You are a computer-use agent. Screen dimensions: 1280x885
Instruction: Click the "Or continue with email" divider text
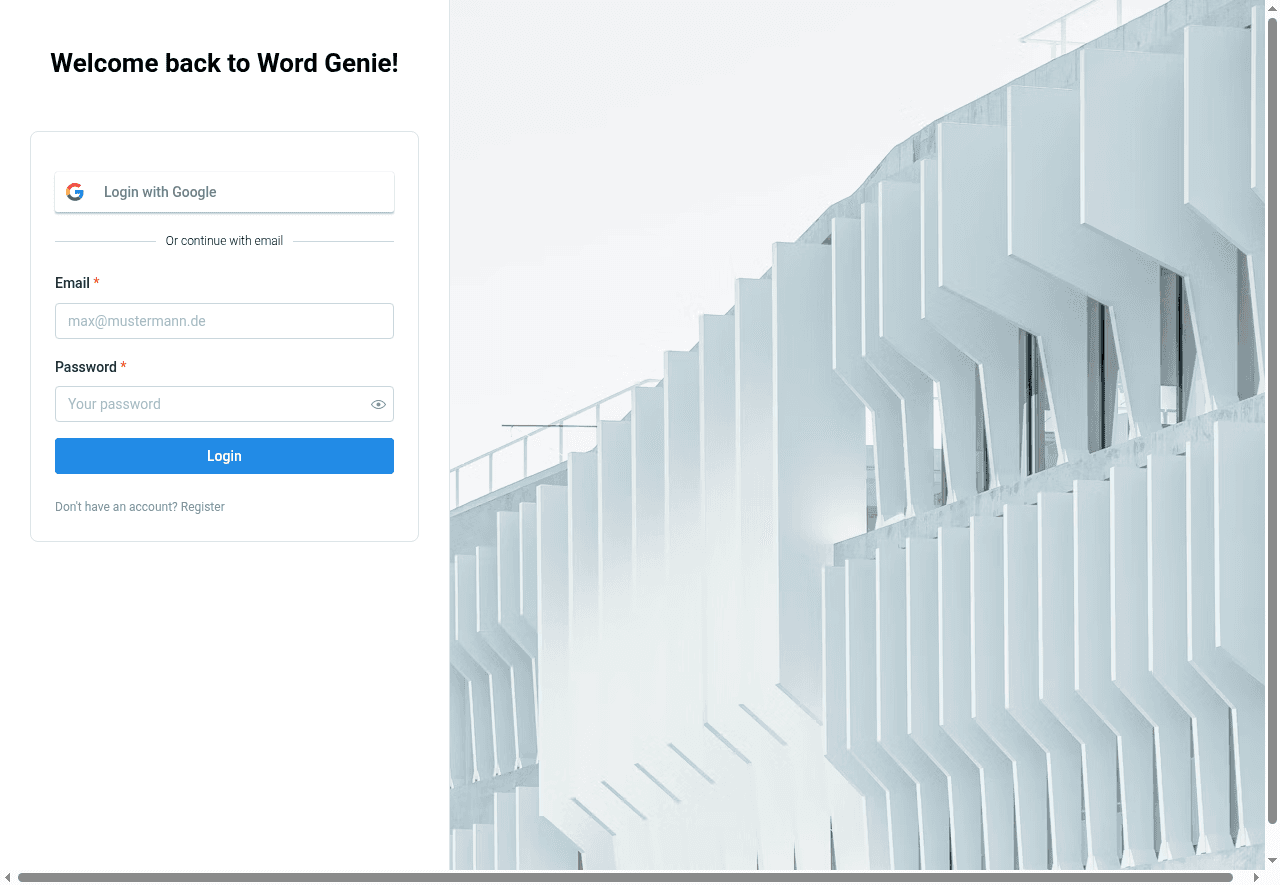(x=224, y=241)
